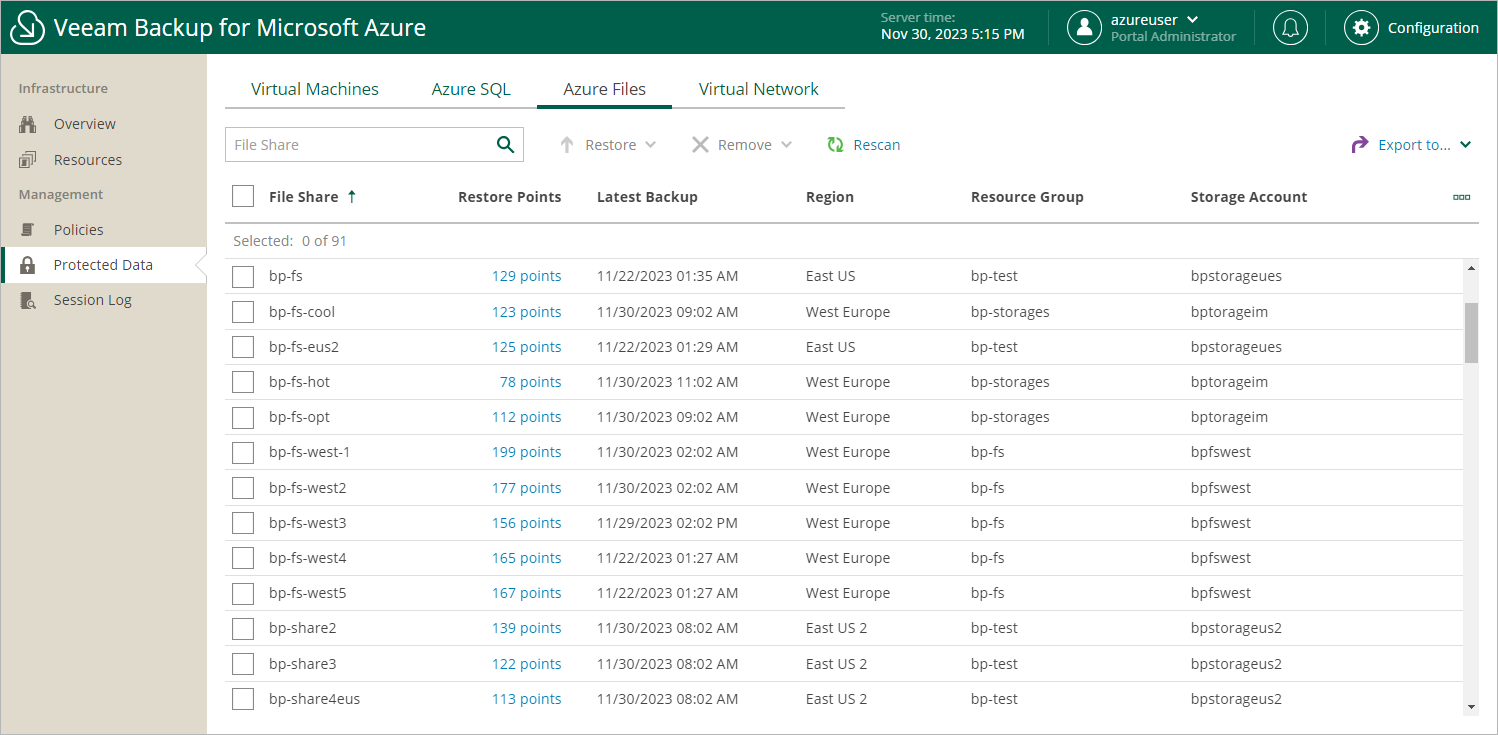Open the azureuser account dropdown chevron

pos(1192,19)
